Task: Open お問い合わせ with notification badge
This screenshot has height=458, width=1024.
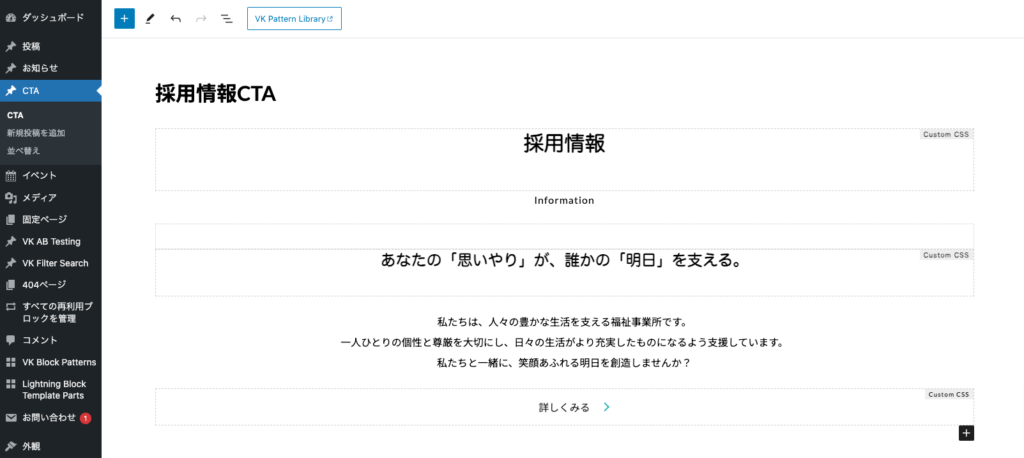Action: click(x=49, y=417)
